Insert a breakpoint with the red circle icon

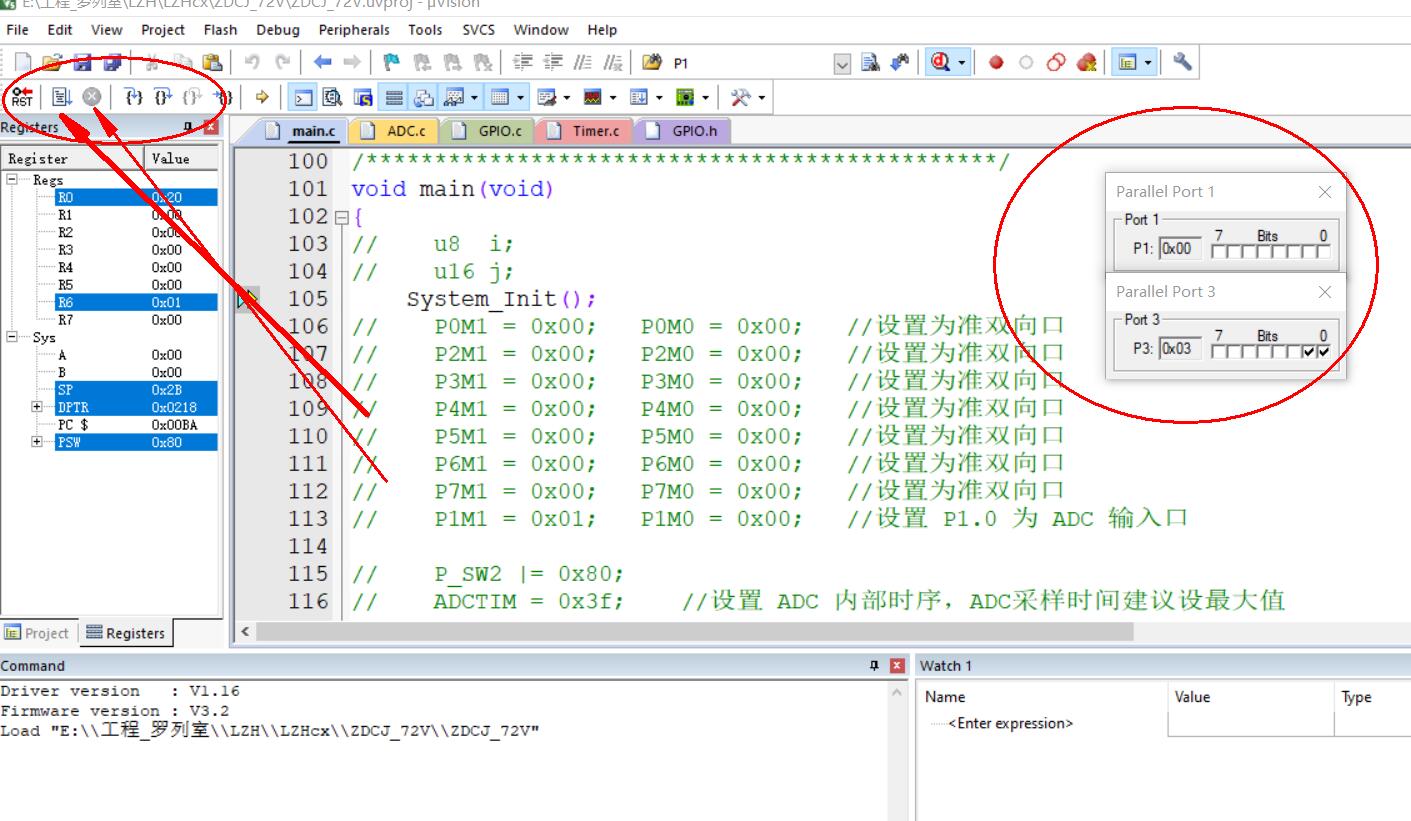[x=996, y=63]
